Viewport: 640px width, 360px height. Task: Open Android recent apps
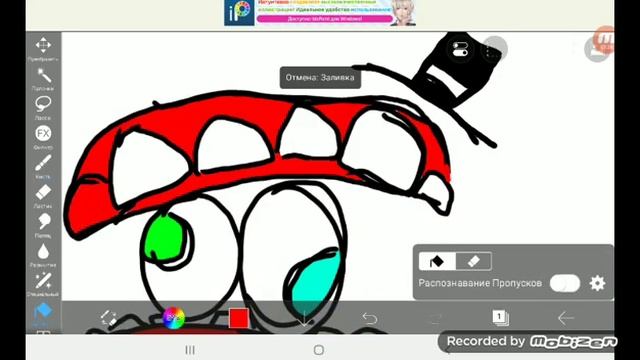tap(190, 350)
